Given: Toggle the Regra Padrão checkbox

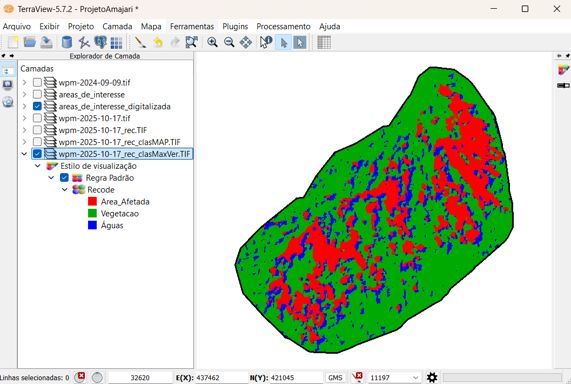Looking at the screenshot, I should tap(64, 178).
